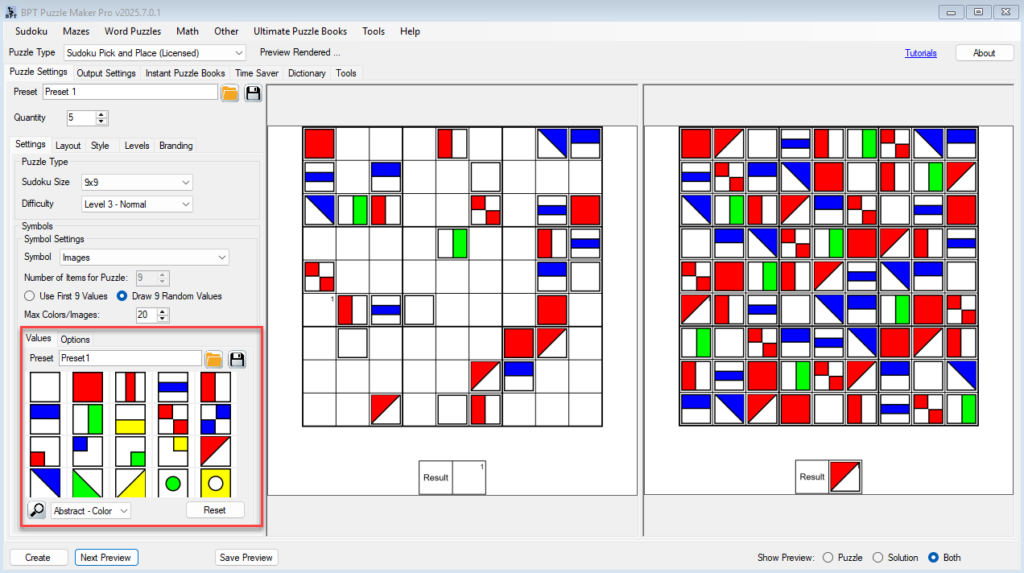Screen dimensions: 1024x573
Task: Click the About button
Action: click(x=984, y=53)
